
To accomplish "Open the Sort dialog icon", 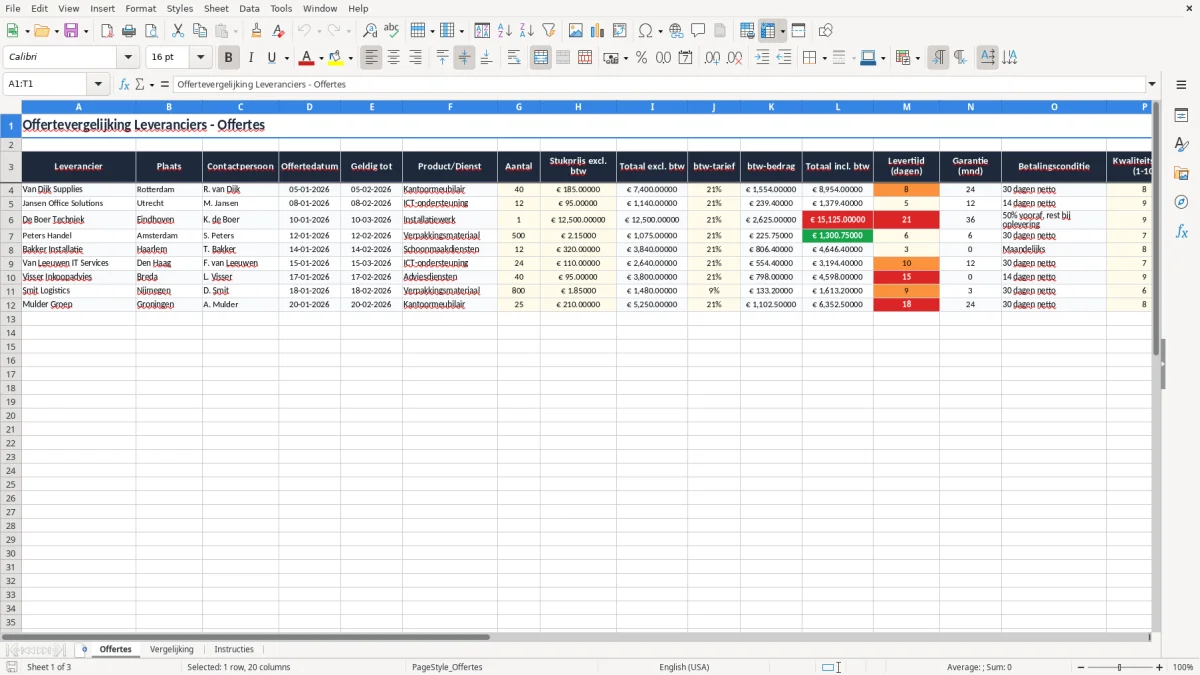I will pyautogui.click(x=482, y=31).
